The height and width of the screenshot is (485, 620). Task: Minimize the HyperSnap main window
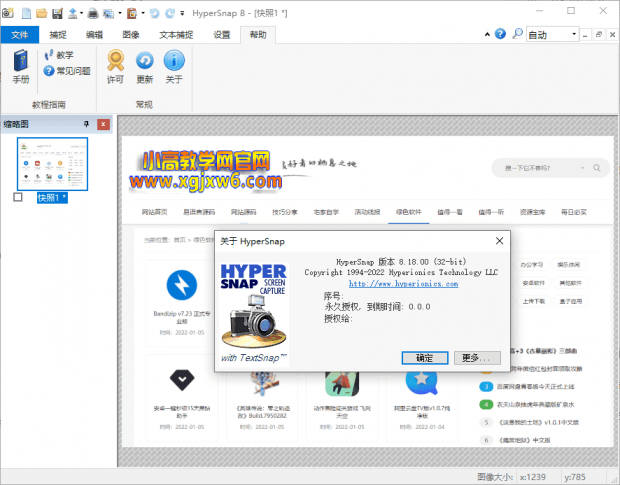click(539, 11)
